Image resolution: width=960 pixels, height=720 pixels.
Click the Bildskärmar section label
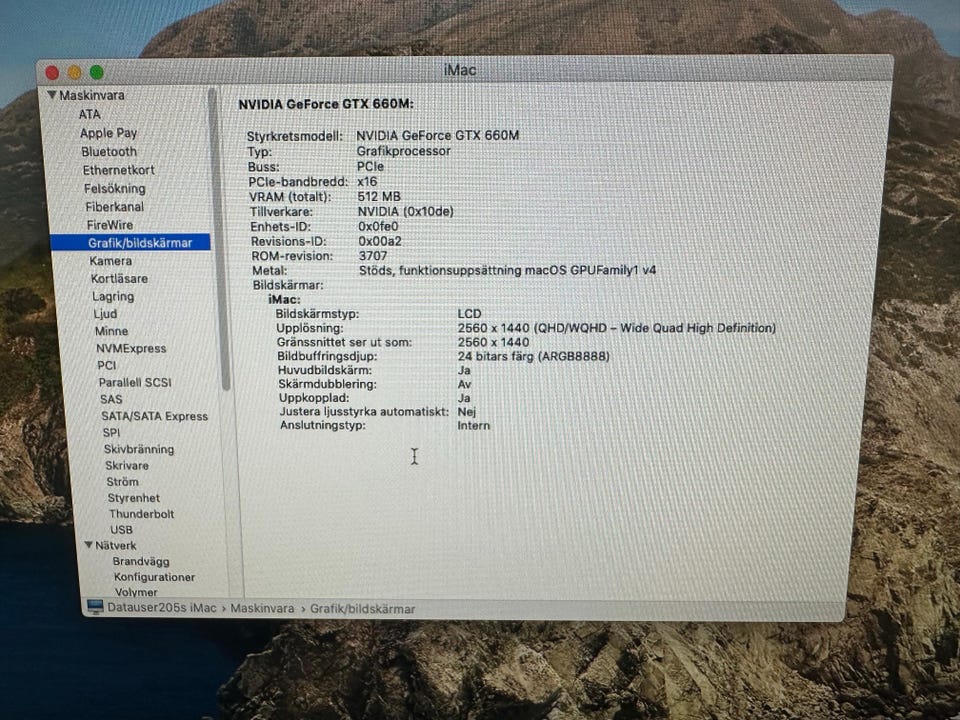[x=288, y=285]
